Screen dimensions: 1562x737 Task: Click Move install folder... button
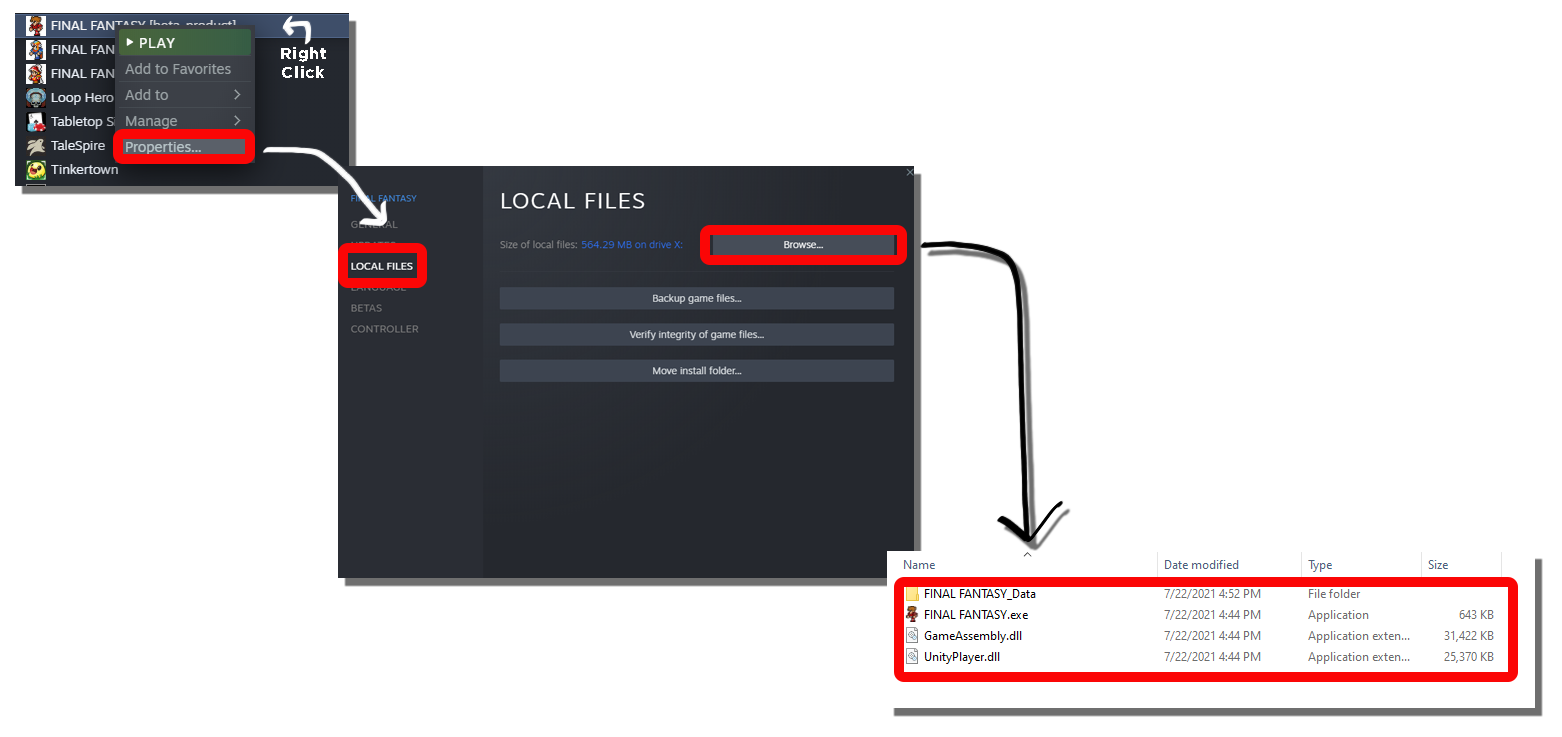697,371
